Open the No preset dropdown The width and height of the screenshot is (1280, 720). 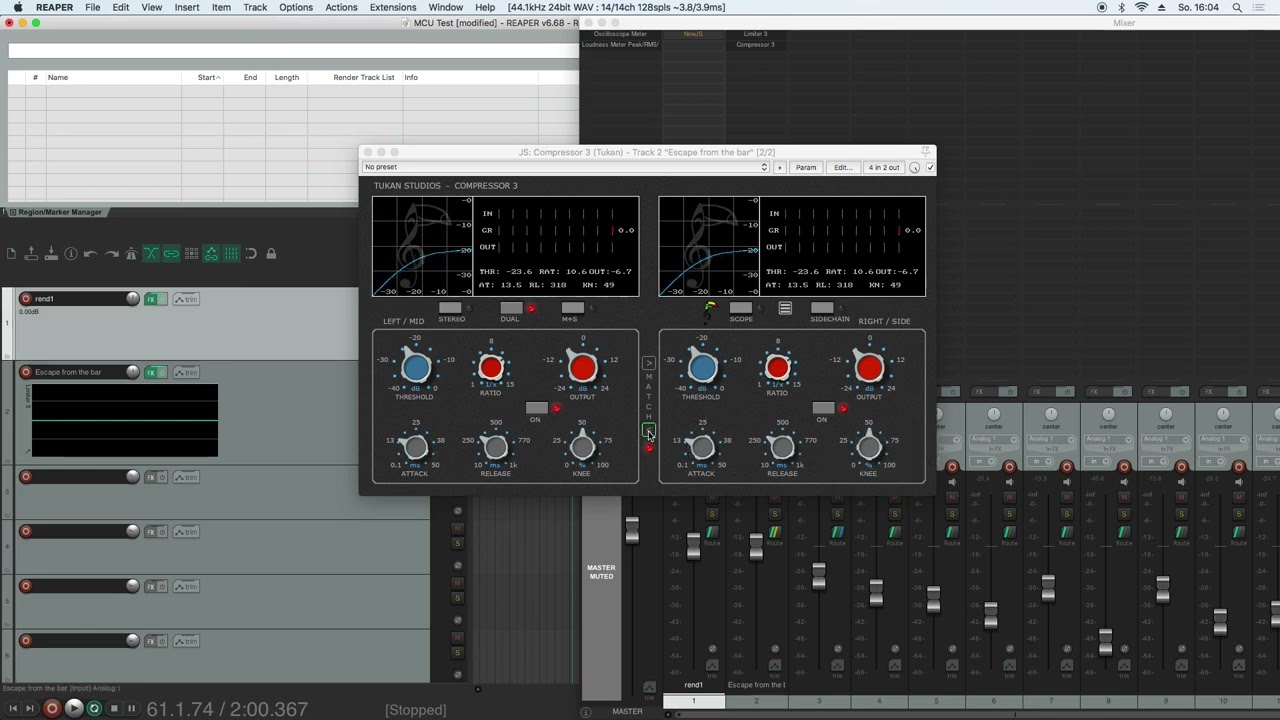pyautogui.click(x=565, y=167)
